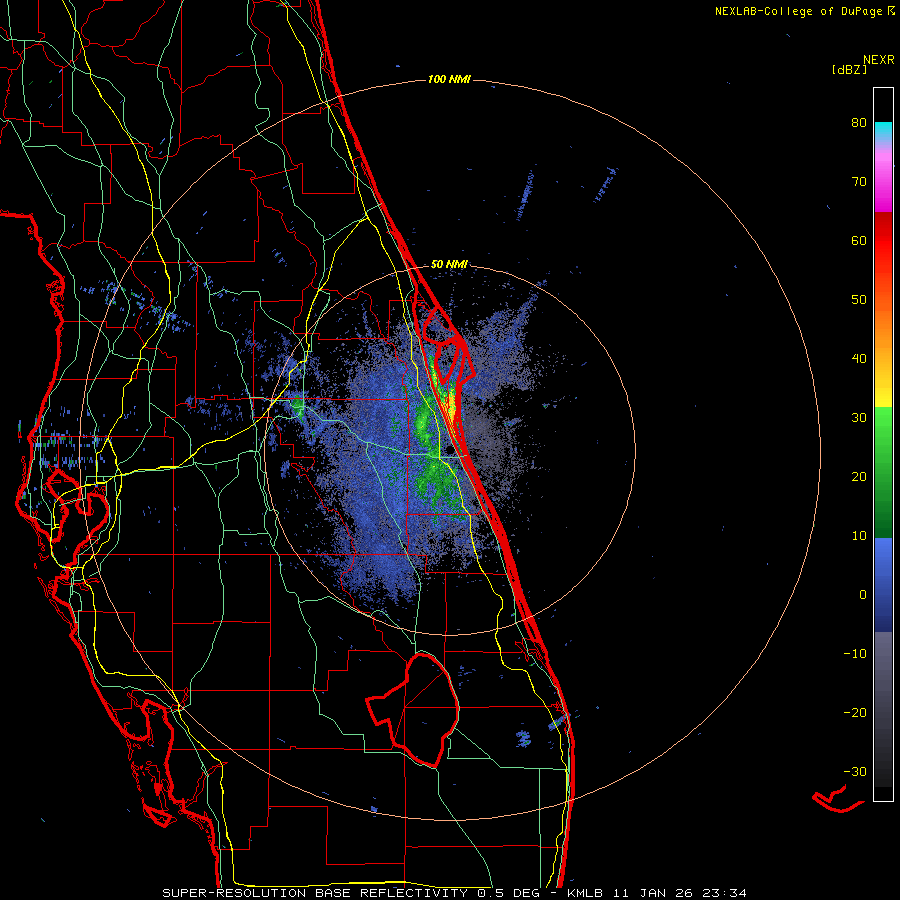Click the positive 20 value on the dBZ scale
The width and height of the screenshot is (900, 900).
859,477
